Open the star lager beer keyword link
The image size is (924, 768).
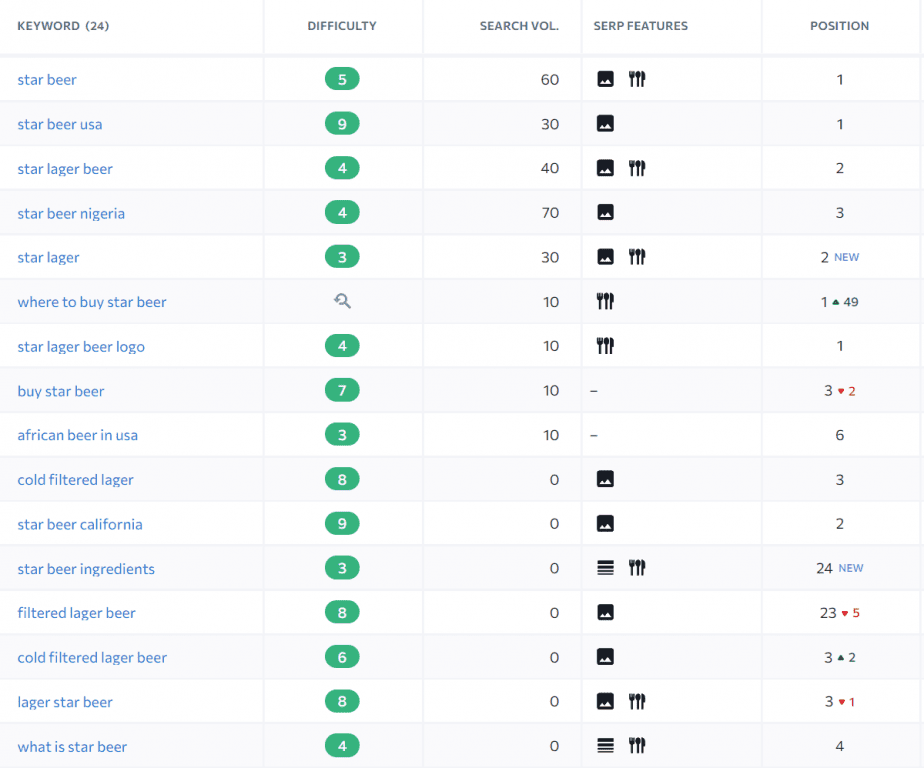point(65,169)
